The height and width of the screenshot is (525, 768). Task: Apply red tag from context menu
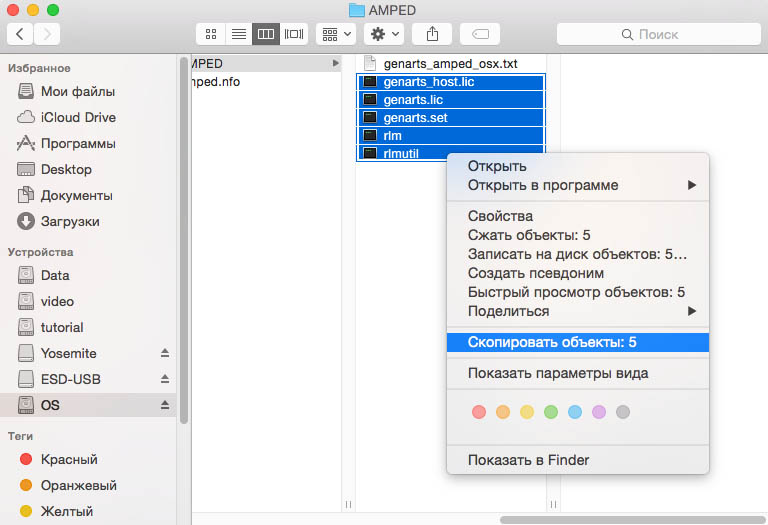click(x=479, y=412)
